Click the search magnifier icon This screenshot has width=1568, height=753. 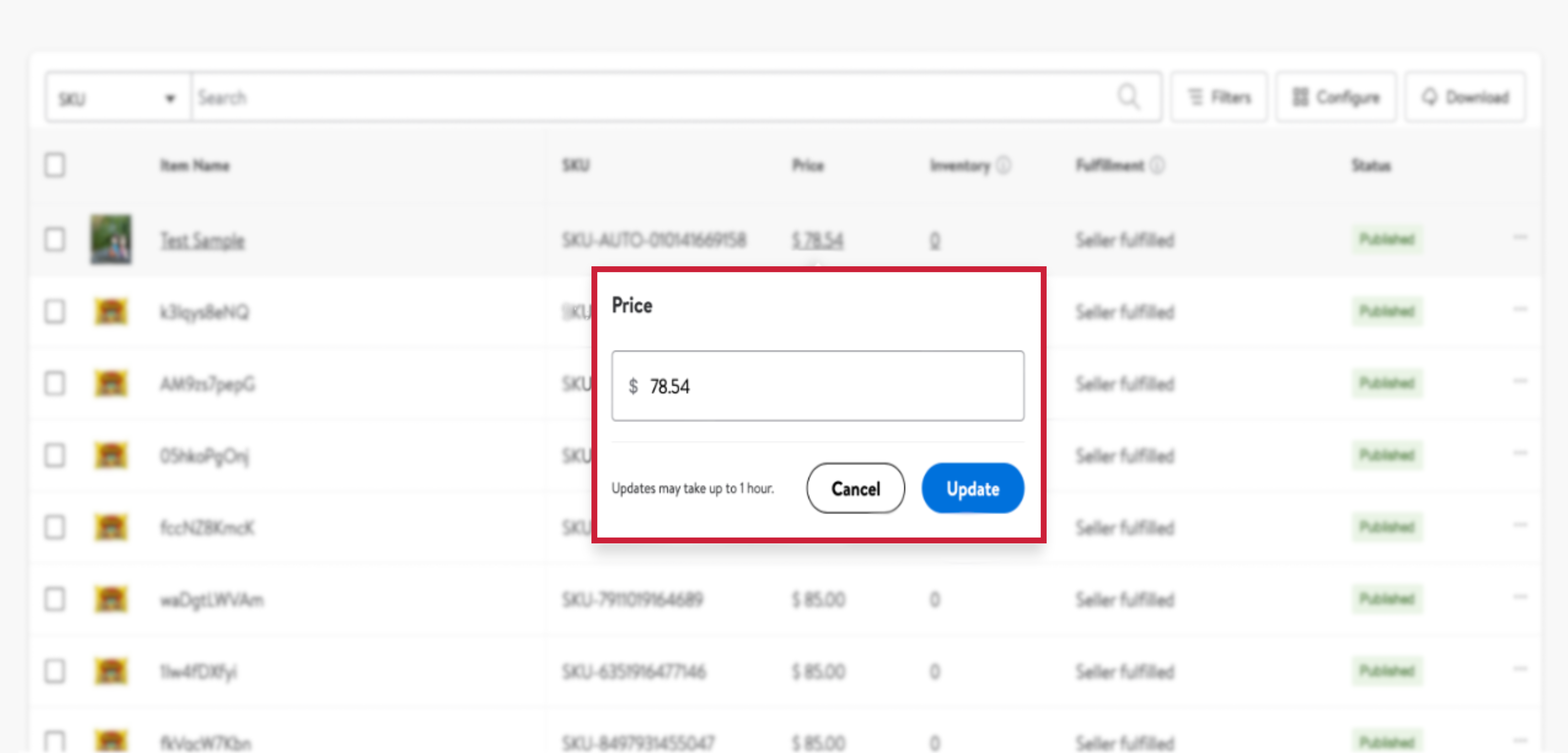(1128, 97)
